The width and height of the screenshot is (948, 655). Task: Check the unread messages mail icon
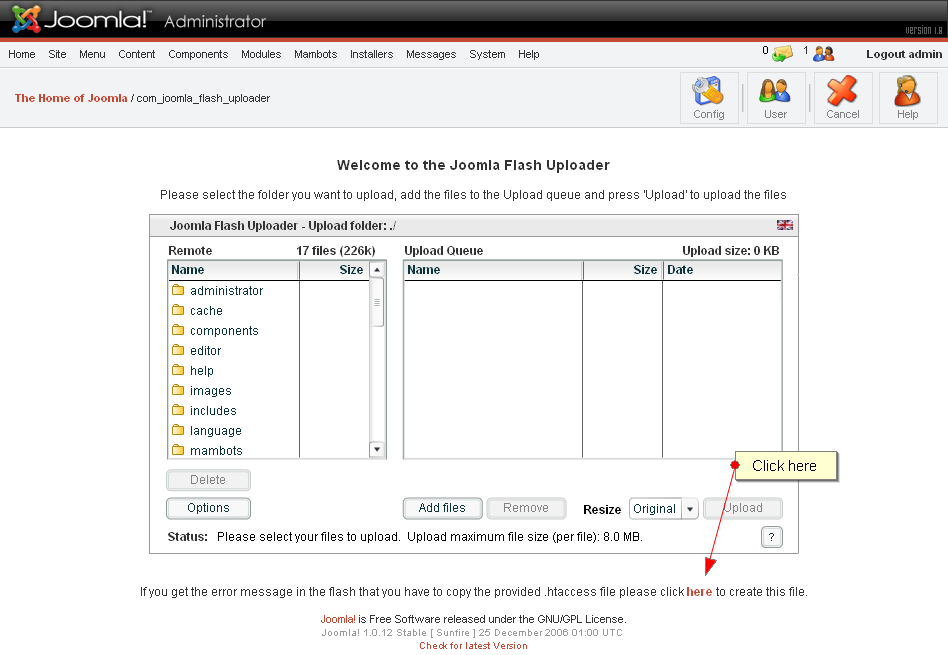782,54
